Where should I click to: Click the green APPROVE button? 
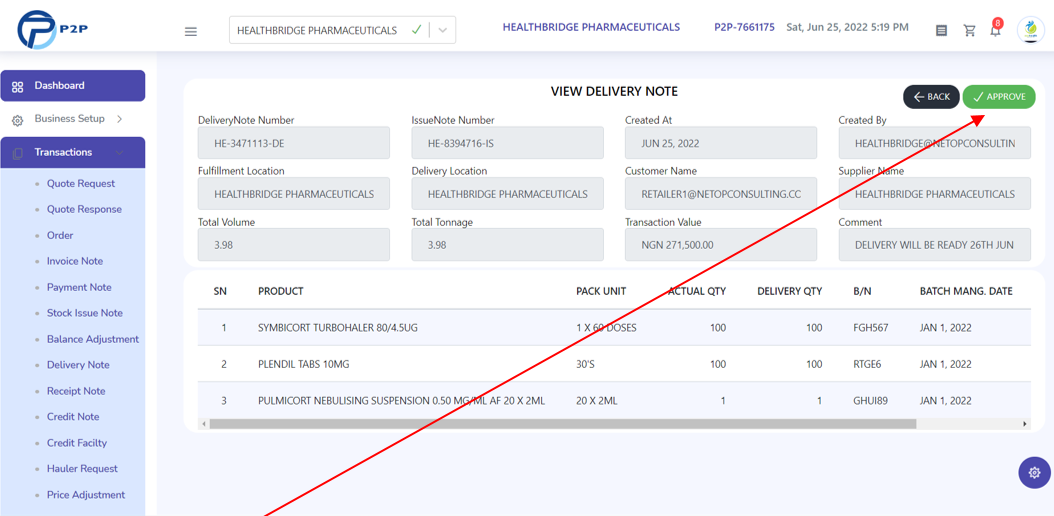pyautogui.click(x=999, y=97)
